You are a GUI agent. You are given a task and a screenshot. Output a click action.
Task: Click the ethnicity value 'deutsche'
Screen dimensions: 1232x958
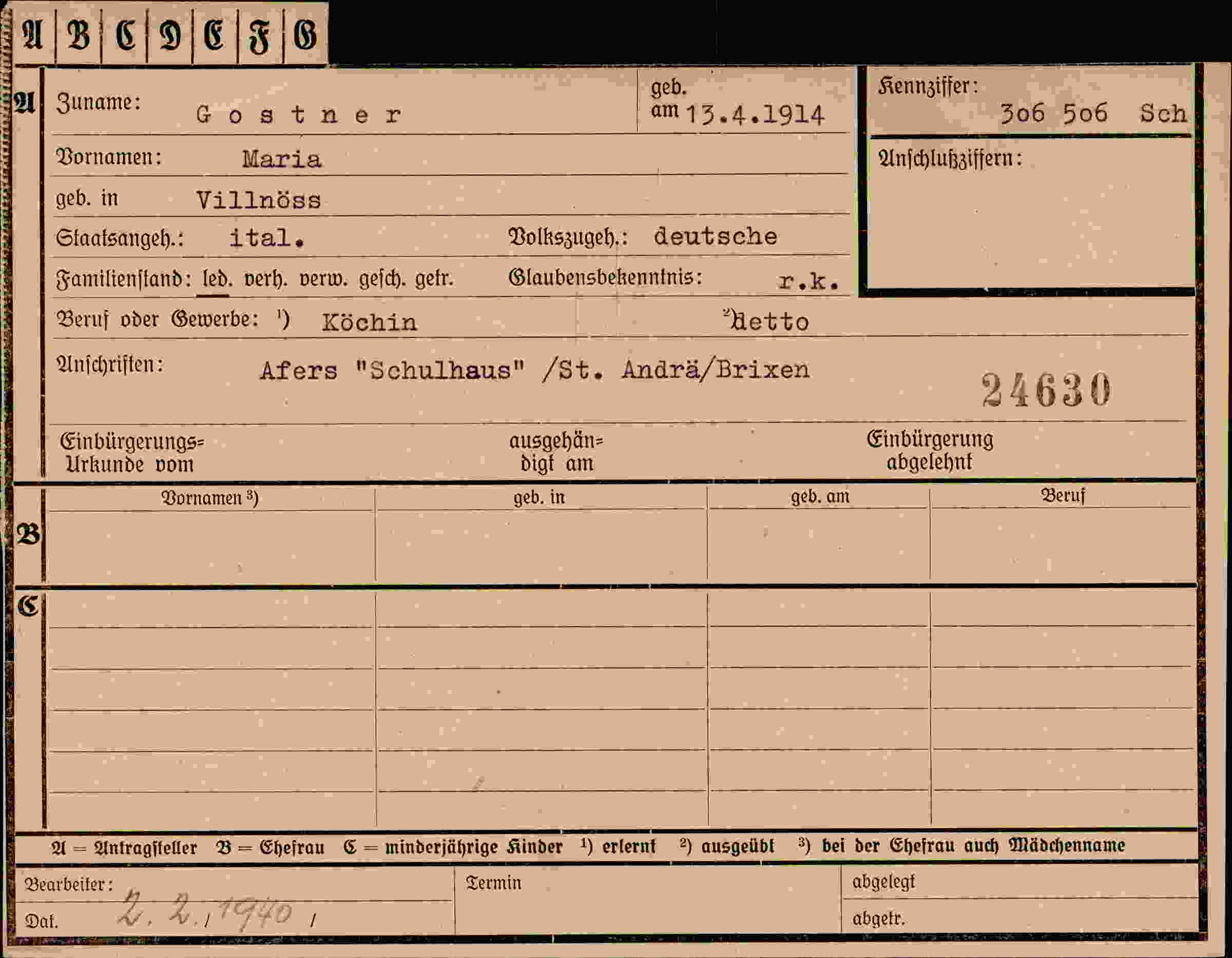click(x=715, y=236)
